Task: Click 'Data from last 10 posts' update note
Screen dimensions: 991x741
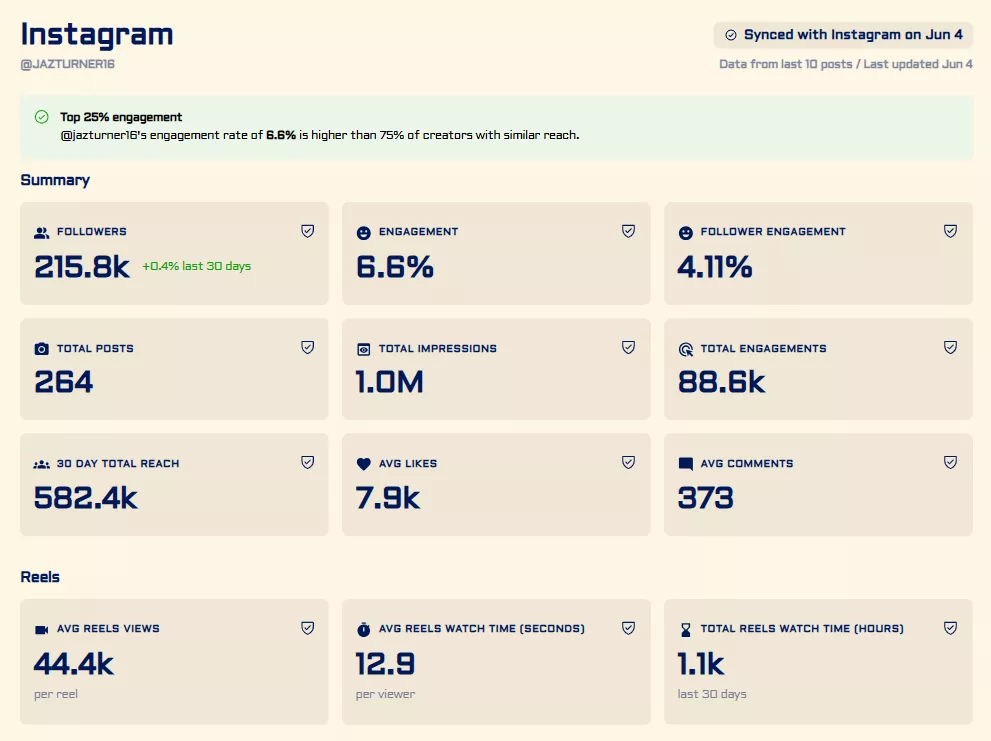Action: pyautogui.click(x=846, y=64)
